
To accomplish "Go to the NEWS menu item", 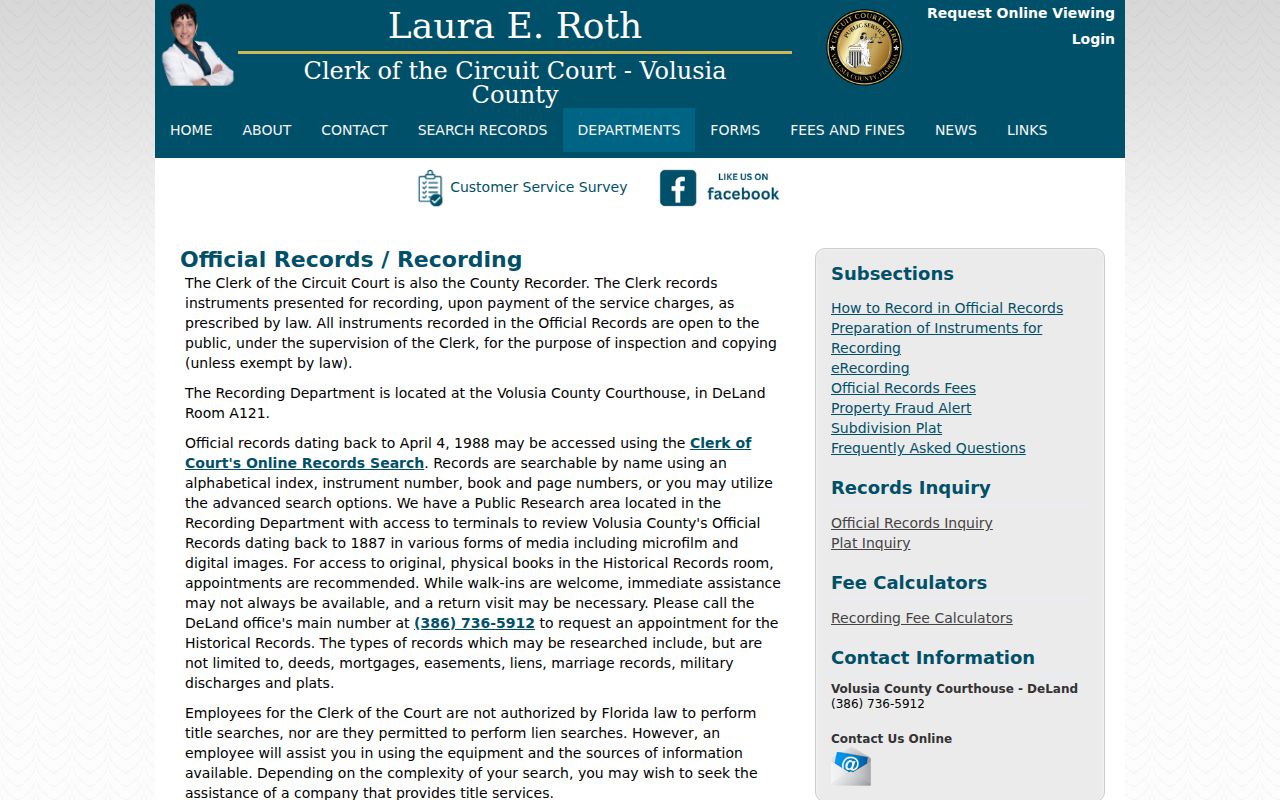I will (956, 130).
